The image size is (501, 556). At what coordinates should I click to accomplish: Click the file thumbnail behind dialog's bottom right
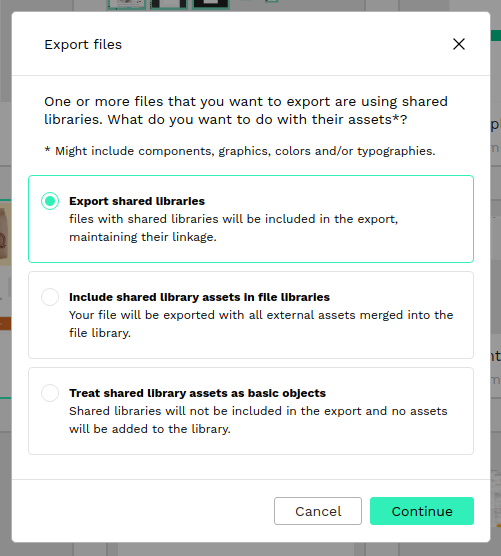496,498
